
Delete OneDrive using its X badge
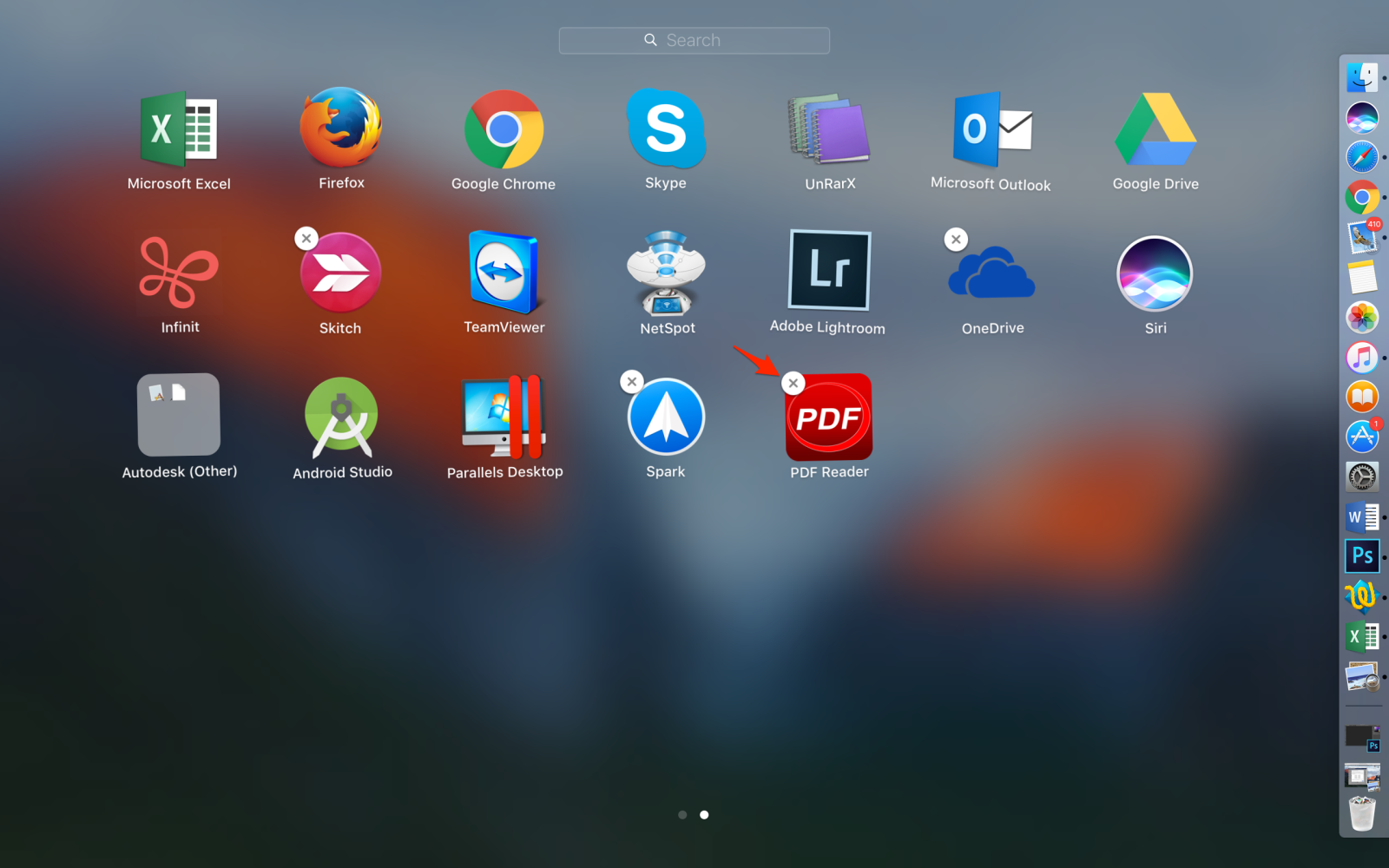pyautogui.click(x=956, y=240)
